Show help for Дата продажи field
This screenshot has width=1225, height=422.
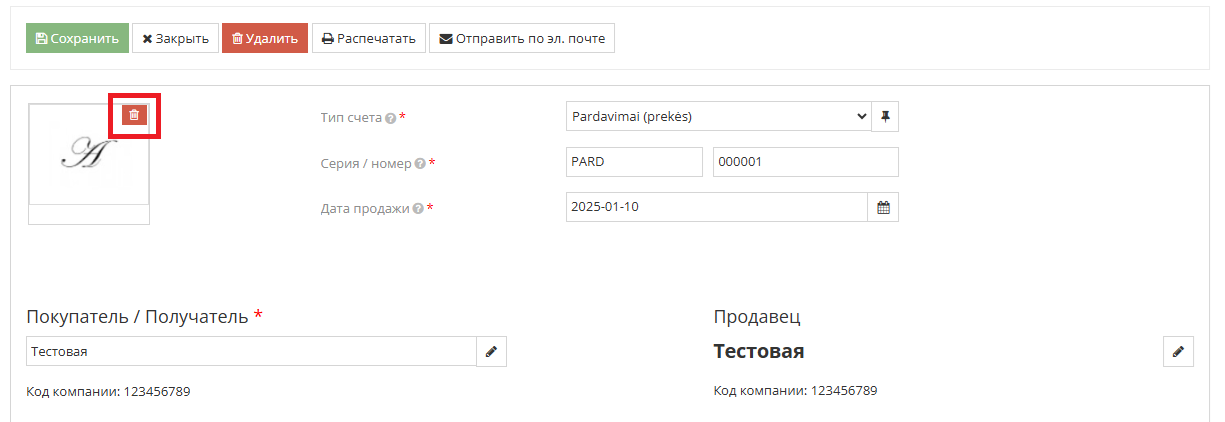click(418, 209)
